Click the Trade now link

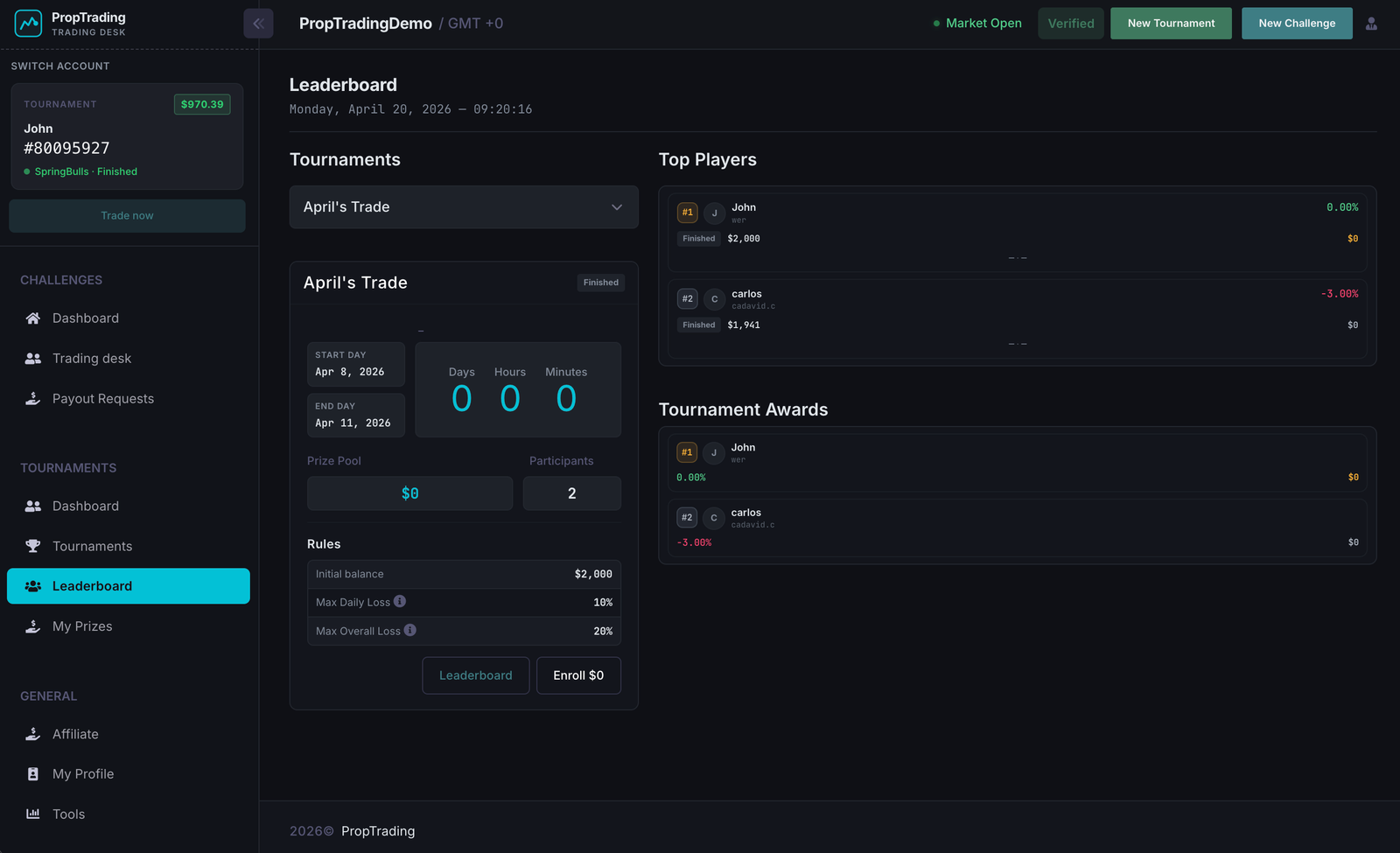click(127, 215)
